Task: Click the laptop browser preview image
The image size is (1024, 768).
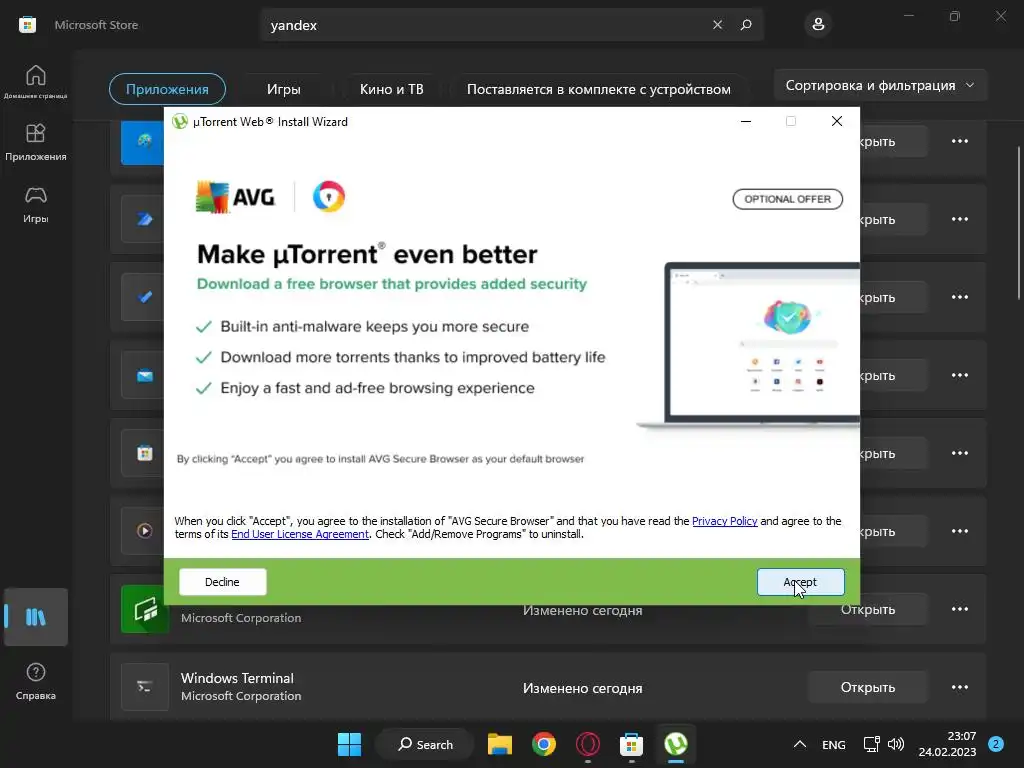Action: (749, 345)
